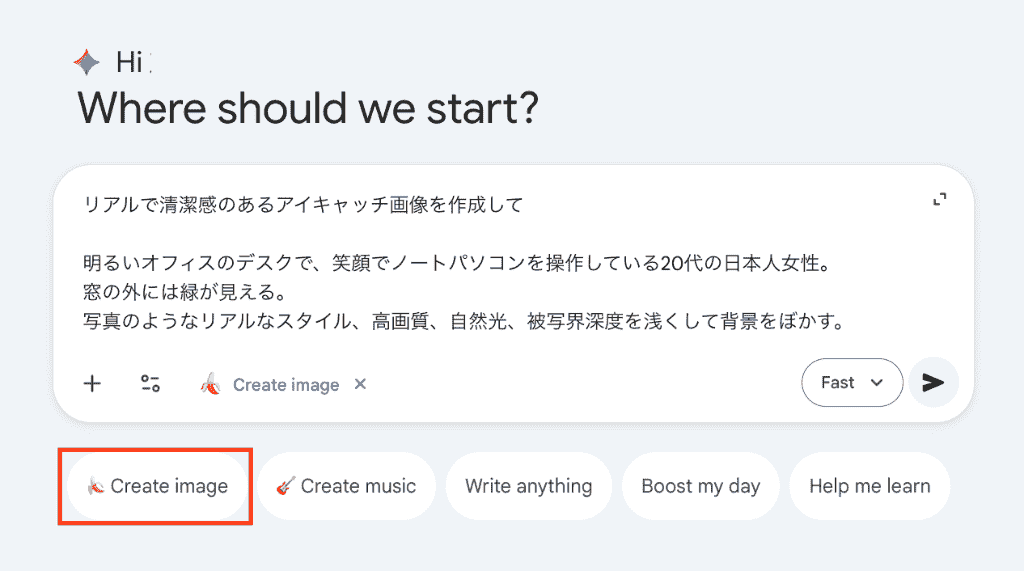The width and height of the screenshot is (1024, 571).
Task: Click the Create image label in the prompt box
Action: (x=286, y=385)
